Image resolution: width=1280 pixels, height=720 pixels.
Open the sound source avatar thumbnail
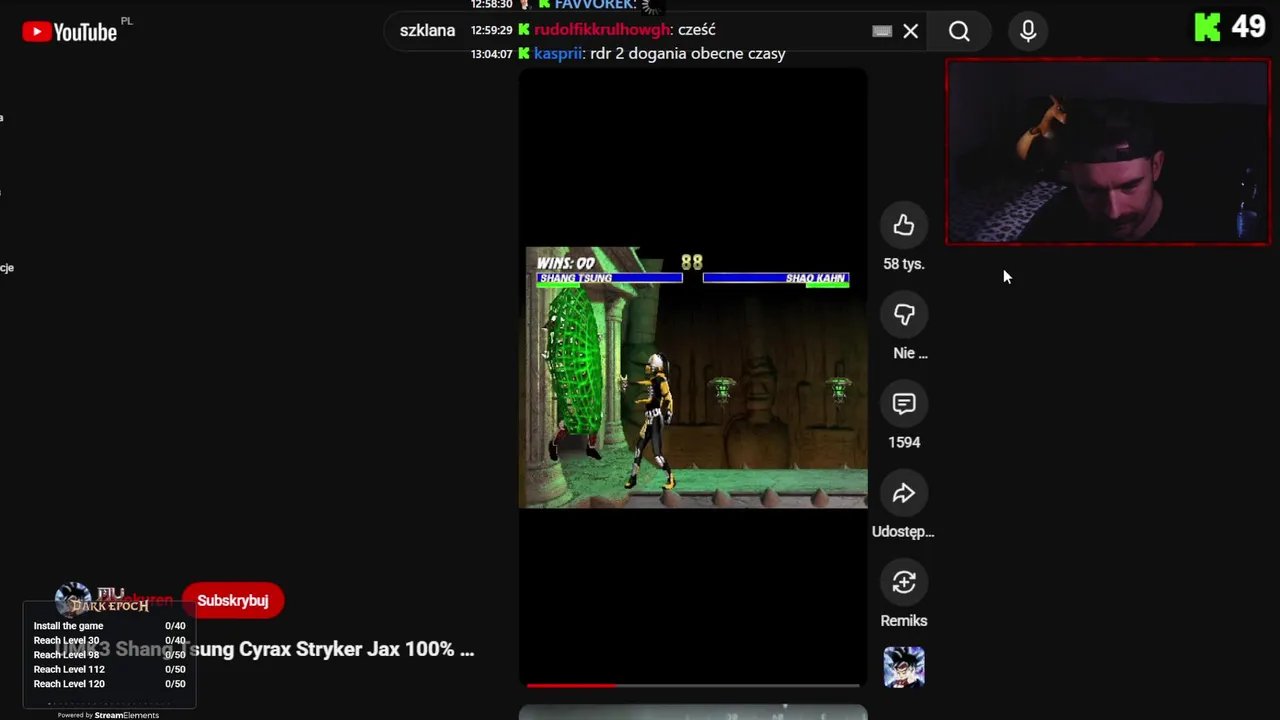click(x=904, y=667)
